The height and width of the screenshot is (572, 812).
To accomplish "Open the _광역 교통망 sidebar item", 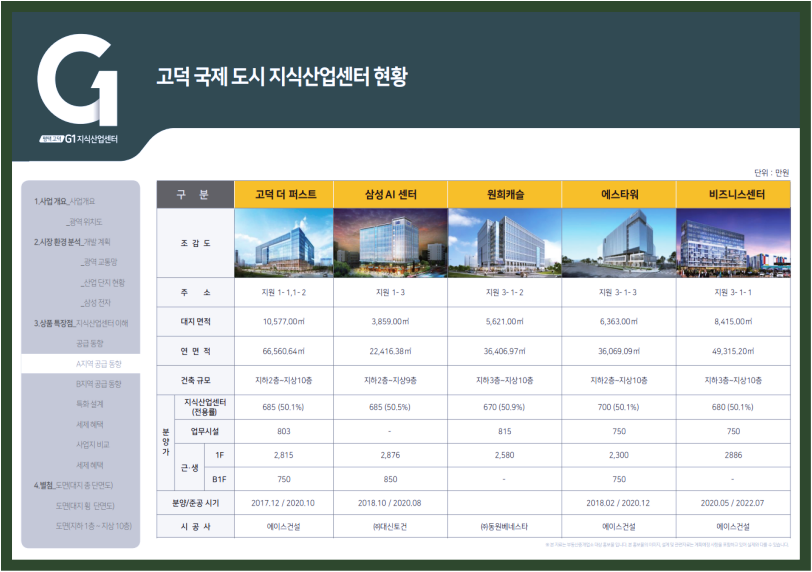I will pos(99,262).
